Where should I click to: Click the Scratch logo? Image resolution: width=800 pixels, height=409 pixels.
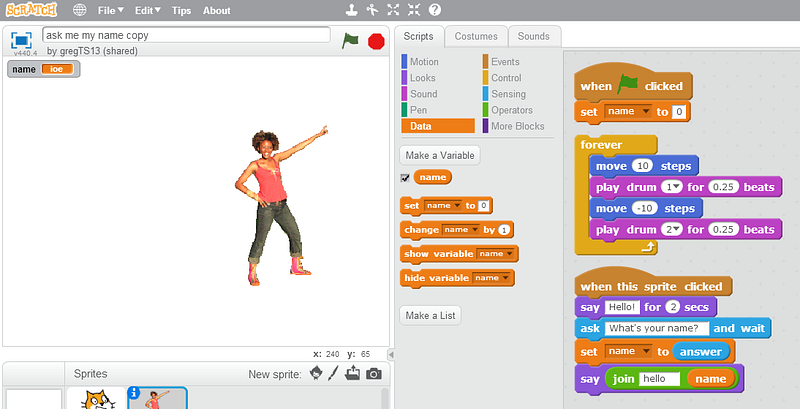tap(32, 10)
